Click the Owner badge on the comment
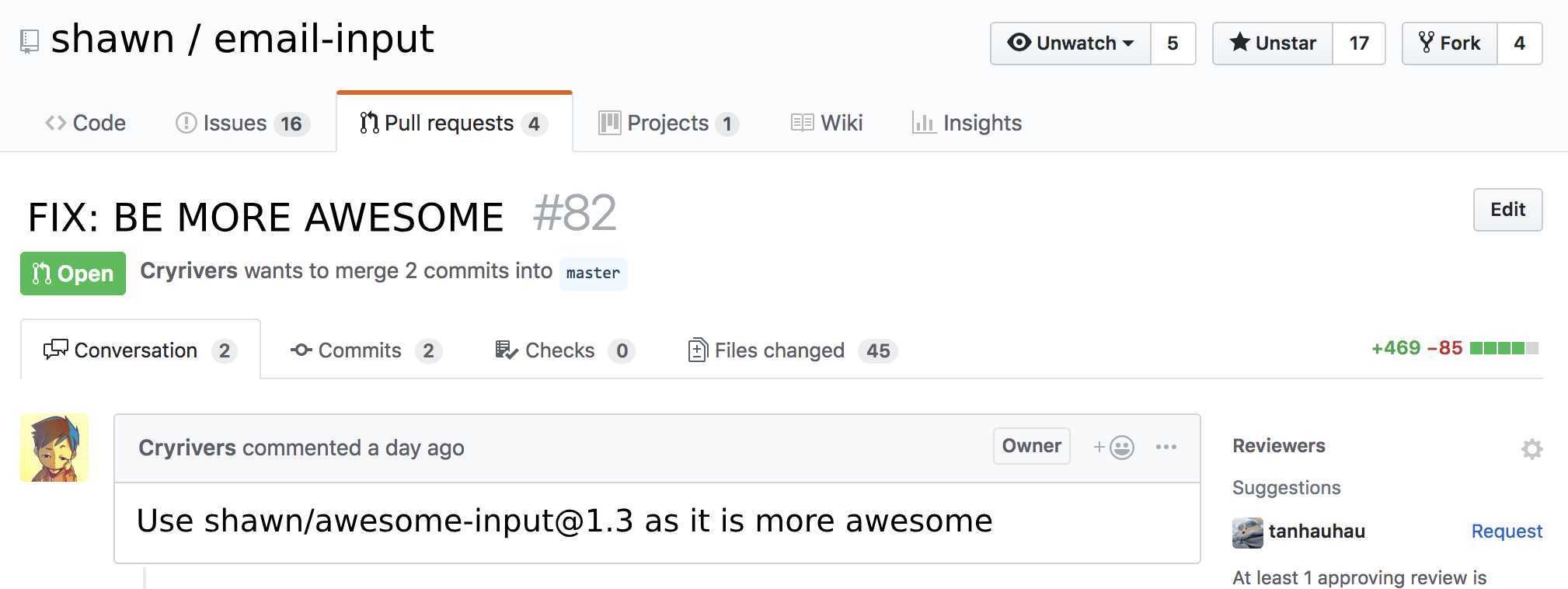The height and width of the screenshot is (589, 1568). (1031, 446)
